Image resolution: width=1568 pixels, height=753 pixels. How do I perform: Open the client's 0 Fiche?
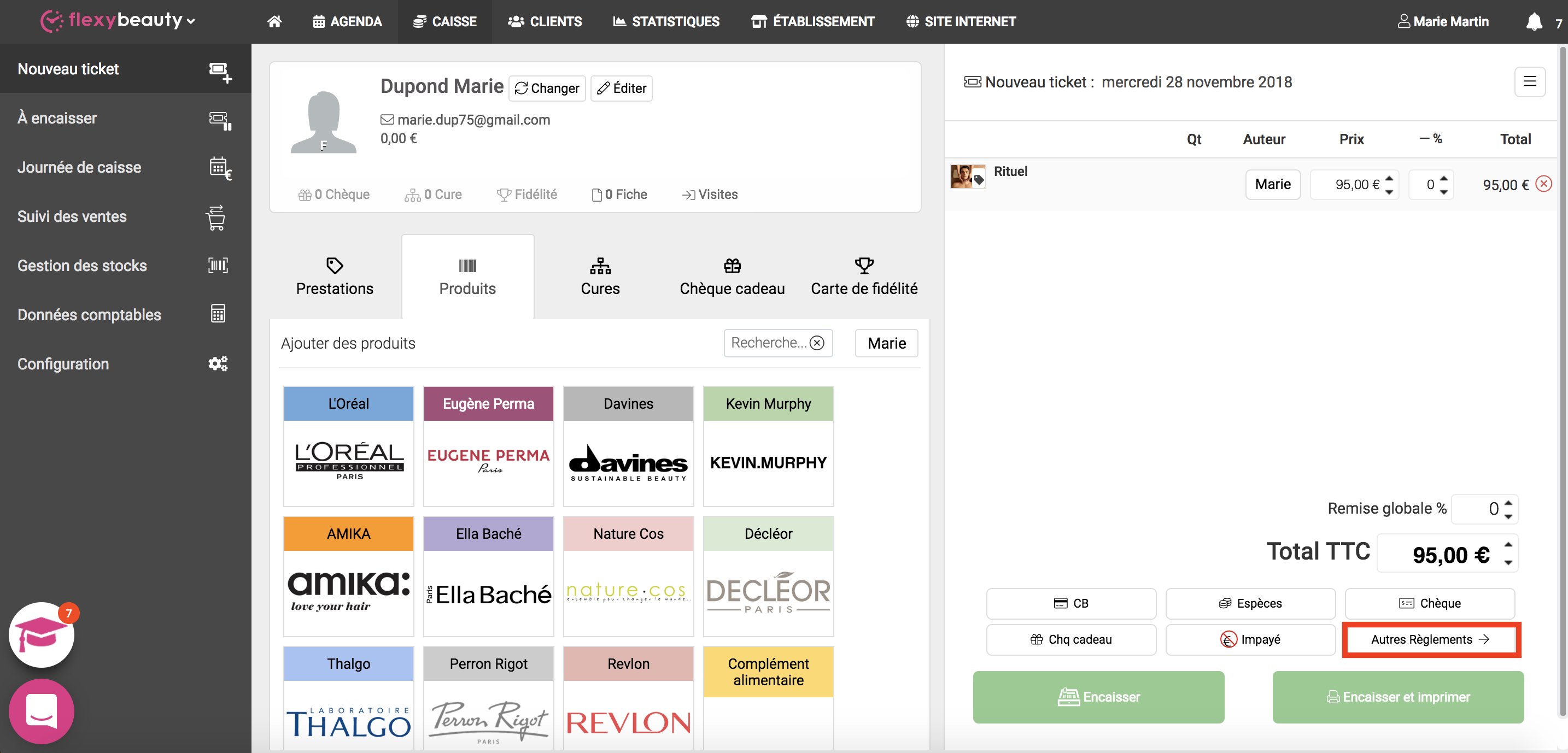point(619,195)
